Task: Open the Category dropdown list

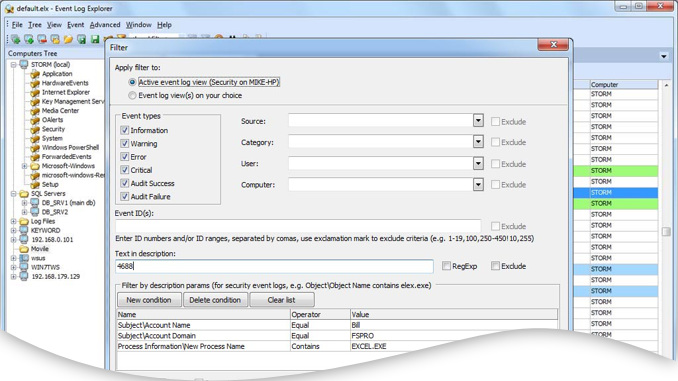Action: click(478, 141)
